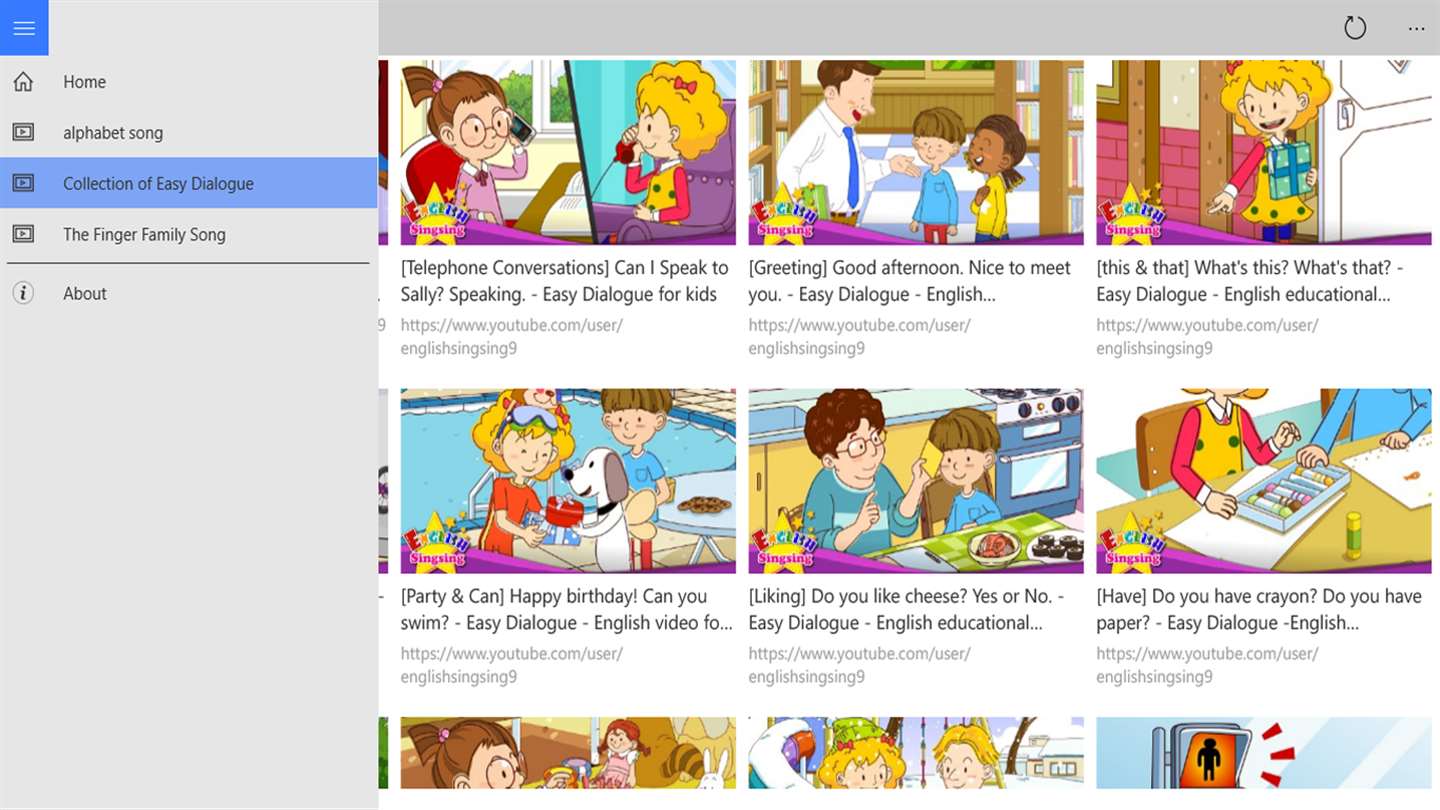
Task: Open the traffic light video thumbnail
Action: click(x=1264, y=752)
